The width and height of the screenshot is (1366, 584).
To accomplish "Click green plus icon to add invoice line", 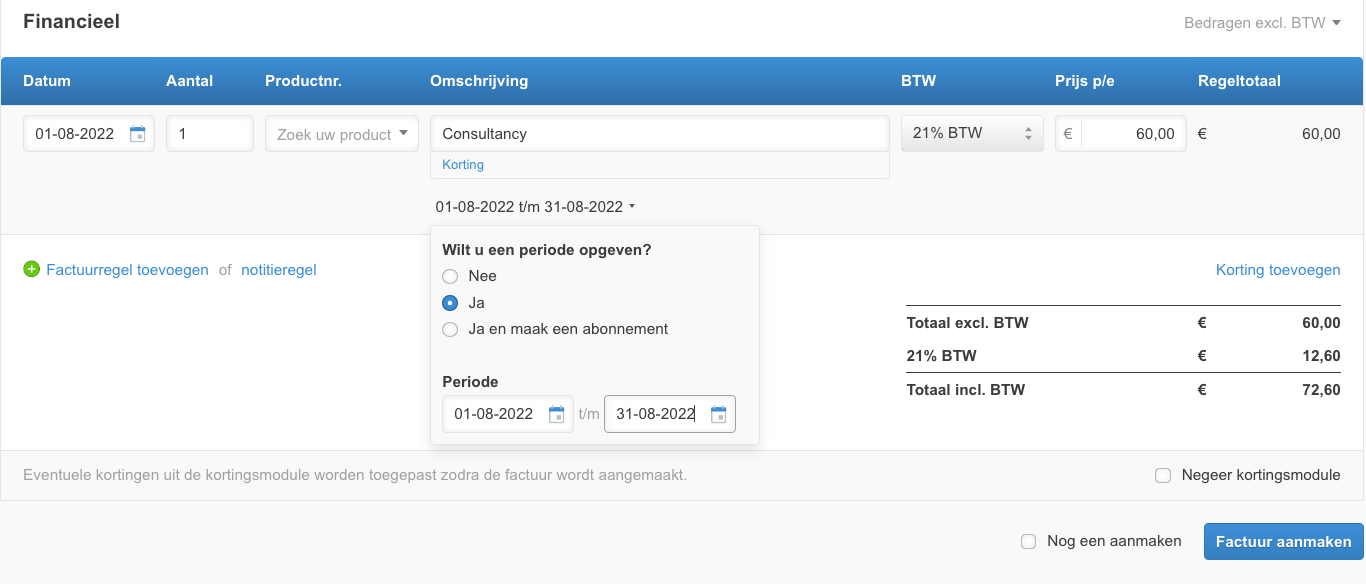I will [31, 270].
